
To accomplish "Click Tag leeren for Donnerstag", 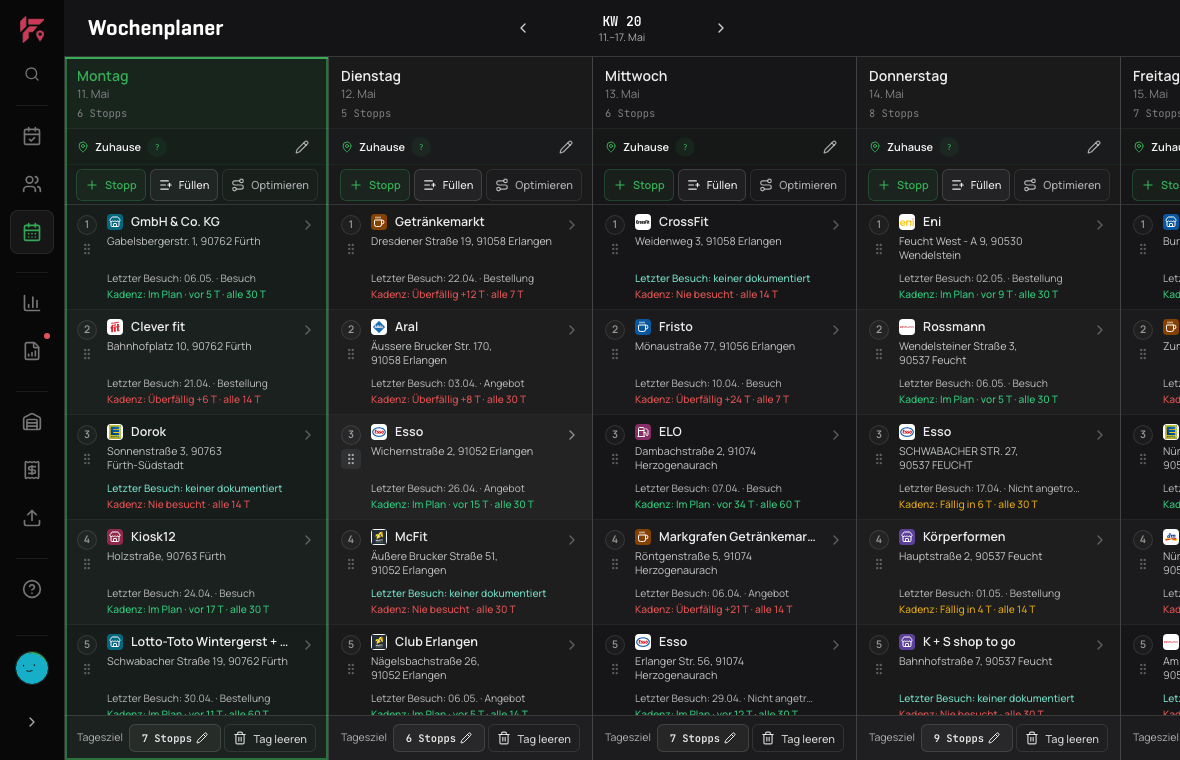I will pos(1063,738).
